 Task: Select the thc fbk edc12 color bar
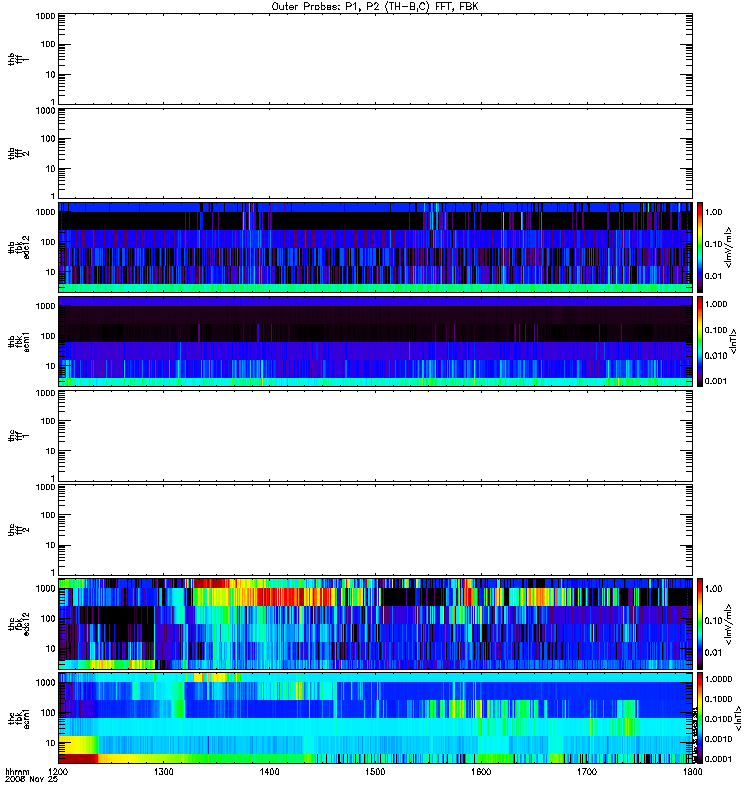pyautogui.click(x=700, y=623)
